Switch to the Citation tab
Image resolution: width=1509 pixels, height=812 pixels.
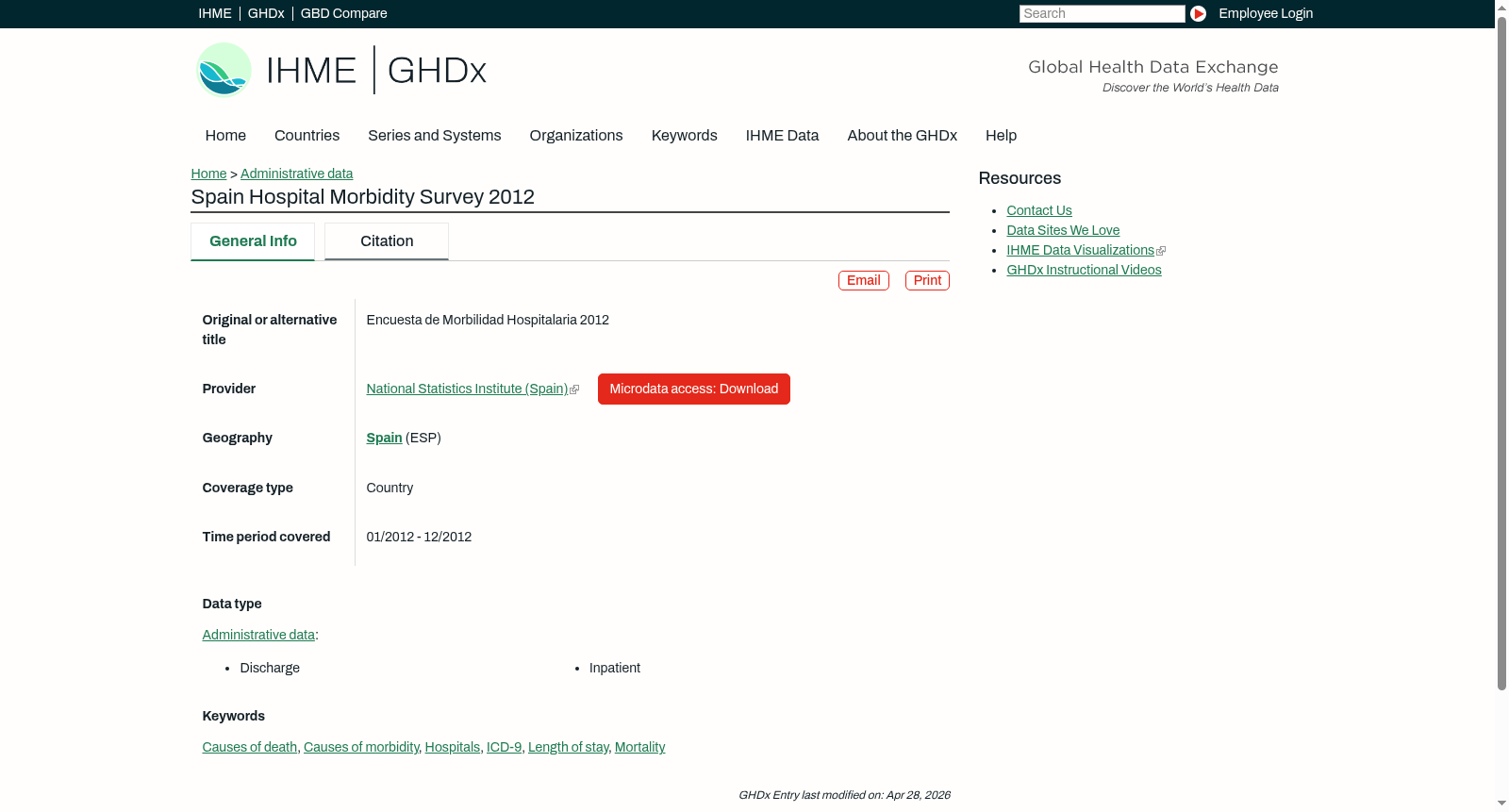(387, 241)
